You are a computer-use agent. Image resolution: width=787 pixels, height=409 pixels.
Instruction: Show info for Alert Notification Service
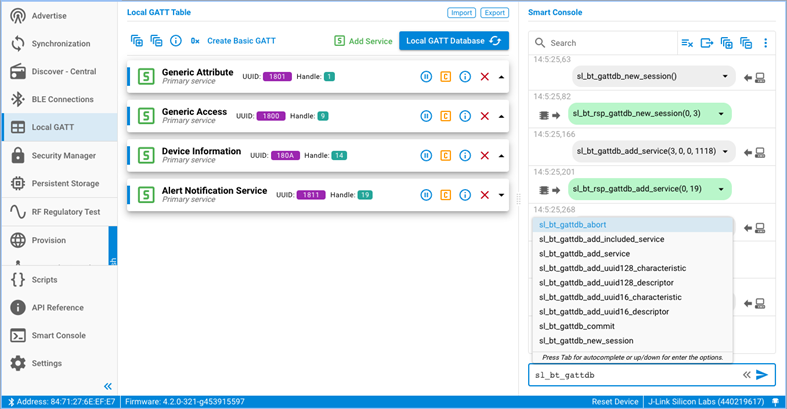pyautogui.click(x=465, y=195)
